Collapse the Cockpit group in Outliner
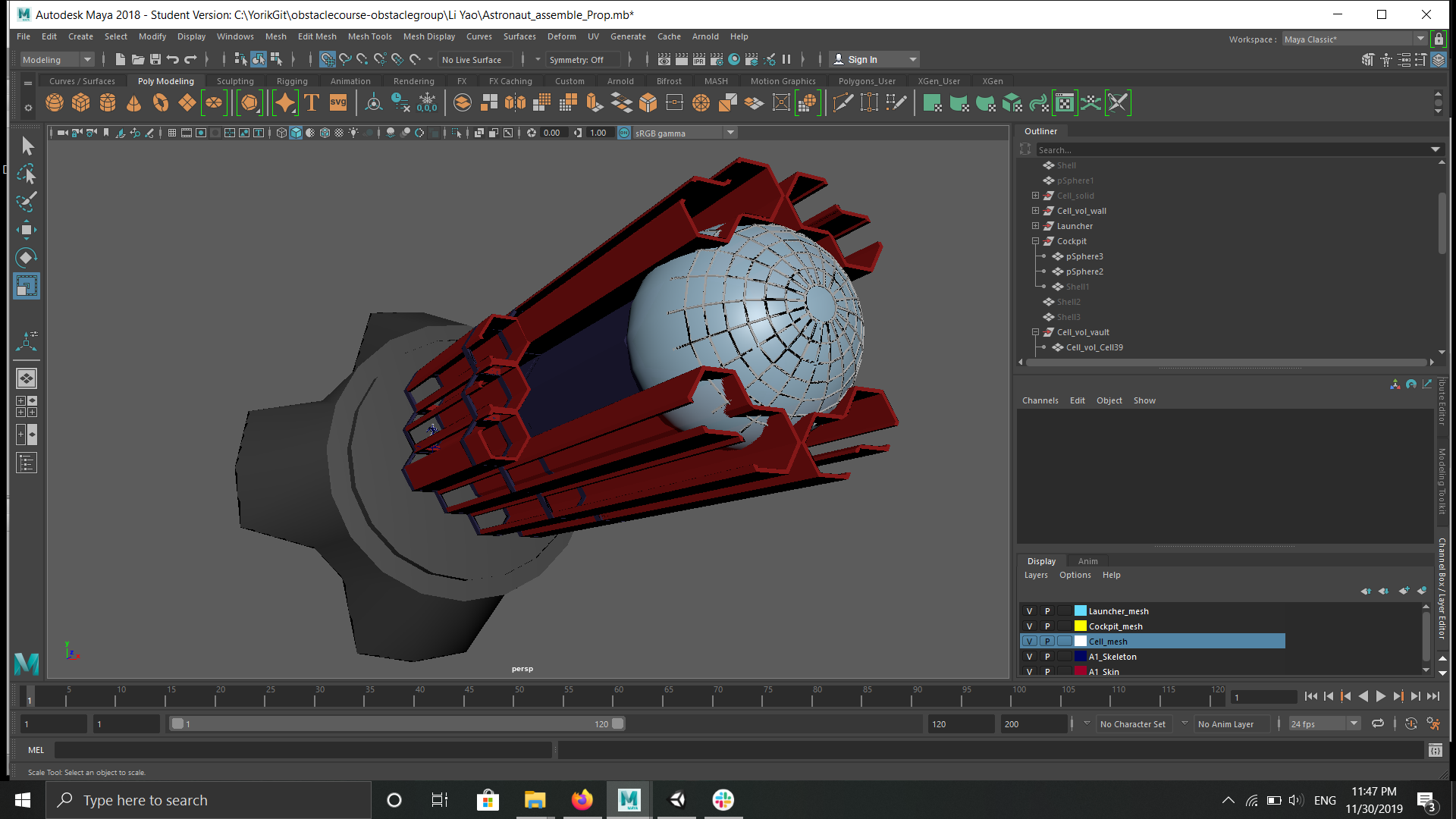Image resolution: width=1456 pixels, height=819 pixels. pos(1035,241)
